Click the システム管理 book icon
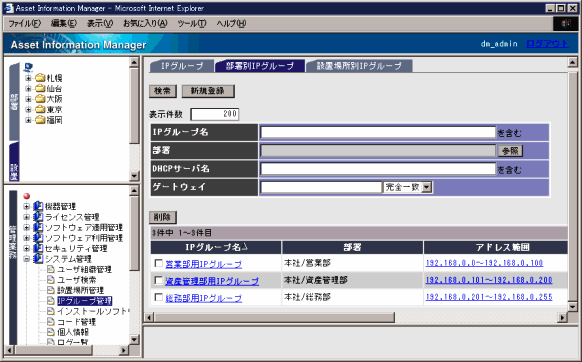Viewport: 582px width, 362px height. coord(38,258)
